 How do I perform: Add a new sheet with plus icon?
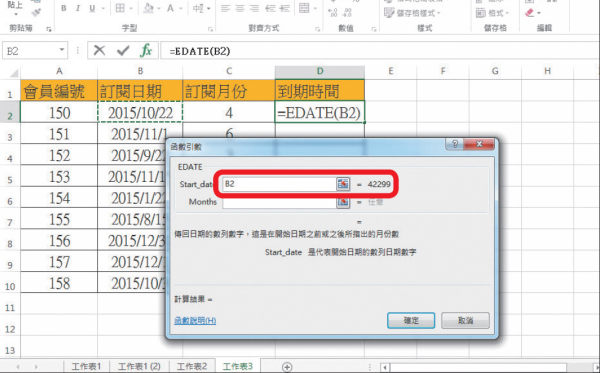[x=287, y=367]
